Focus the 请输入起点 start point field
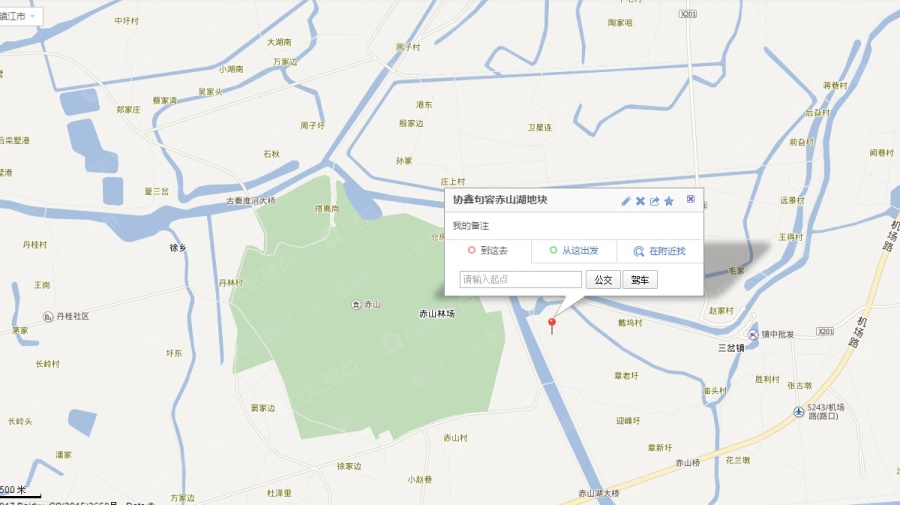This screenshot has width=900, height=505. click(x=521, y=279)
